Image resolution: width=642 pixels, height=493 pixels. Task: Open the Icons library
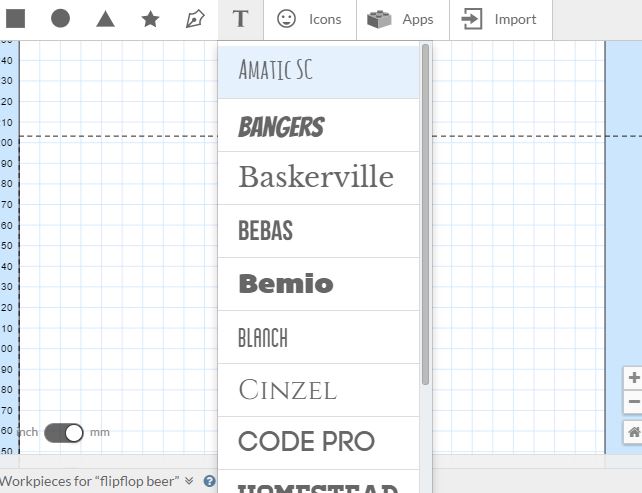point(310,19)
